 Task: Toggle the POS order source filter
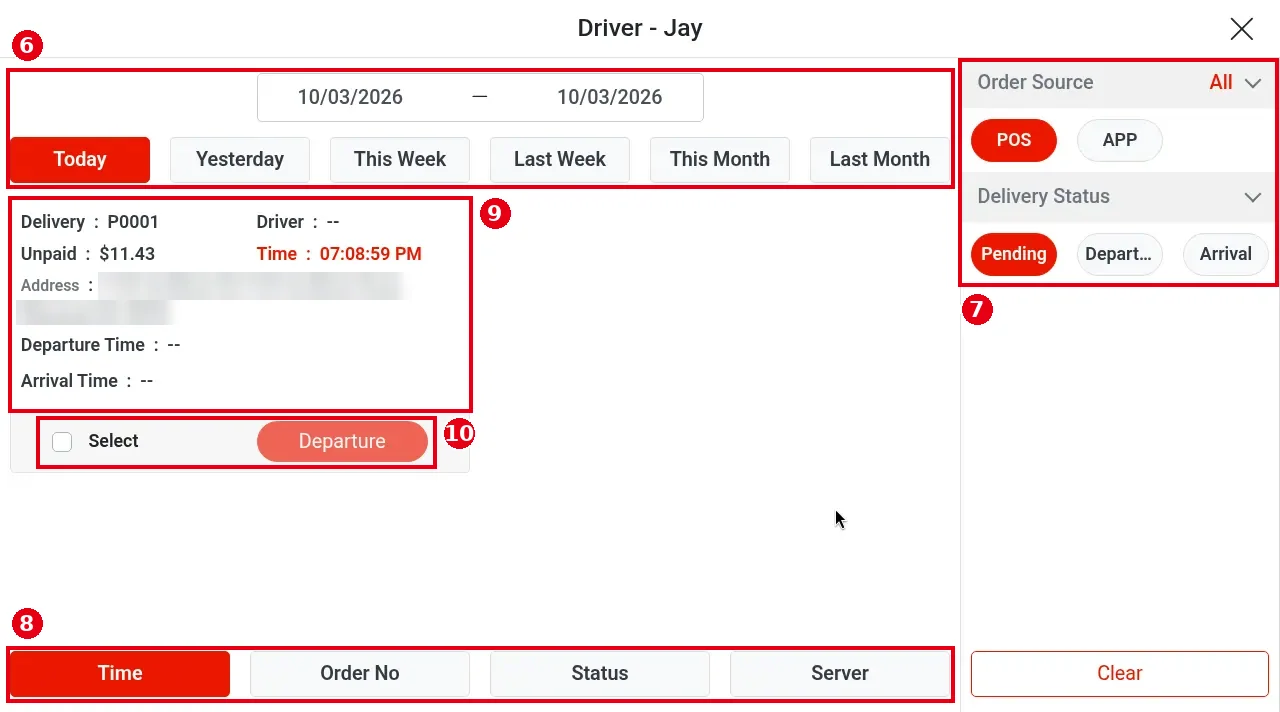1014,140
